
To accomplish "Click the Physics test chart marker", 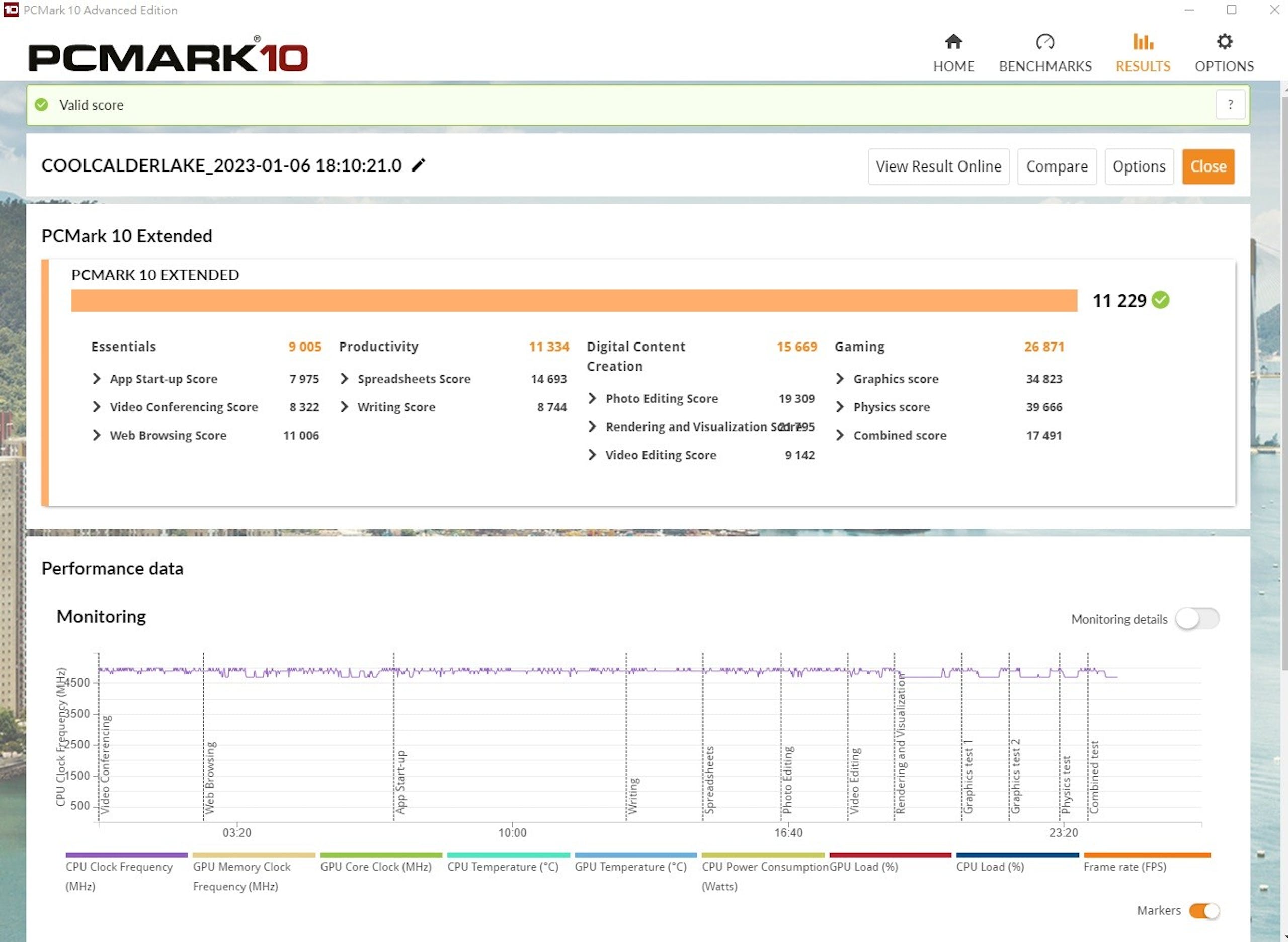I will (x=1066, y=785).
